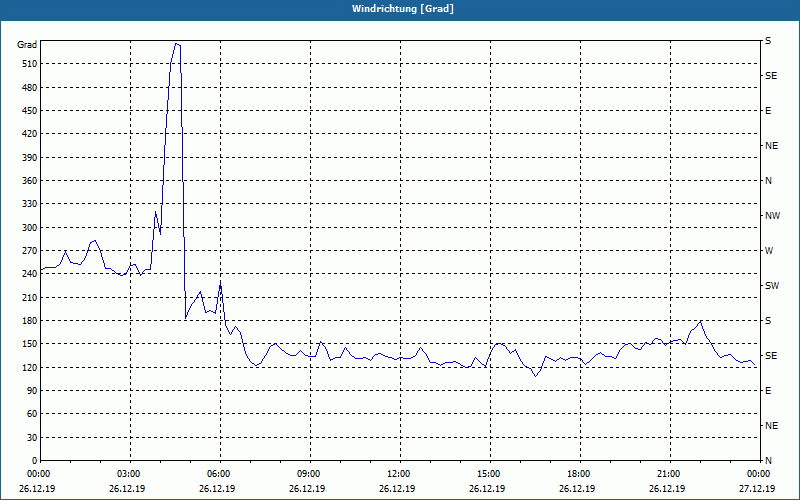This screenshot has width=800, height=500.
Task: Click the Windrichtung [Grad] chart title
Action: click(403, 9)
